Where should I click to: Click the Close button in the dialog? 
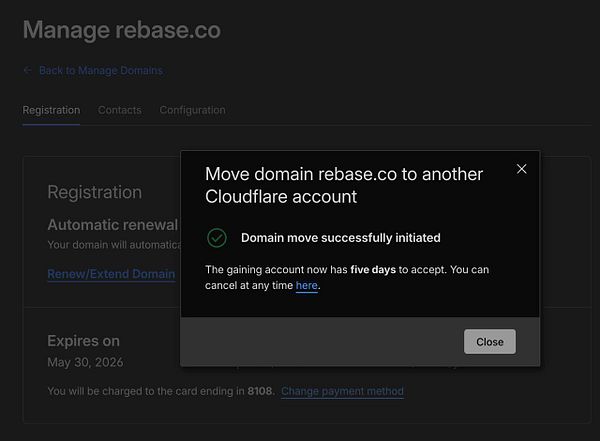pyautogui.click(x=490, y=341)
